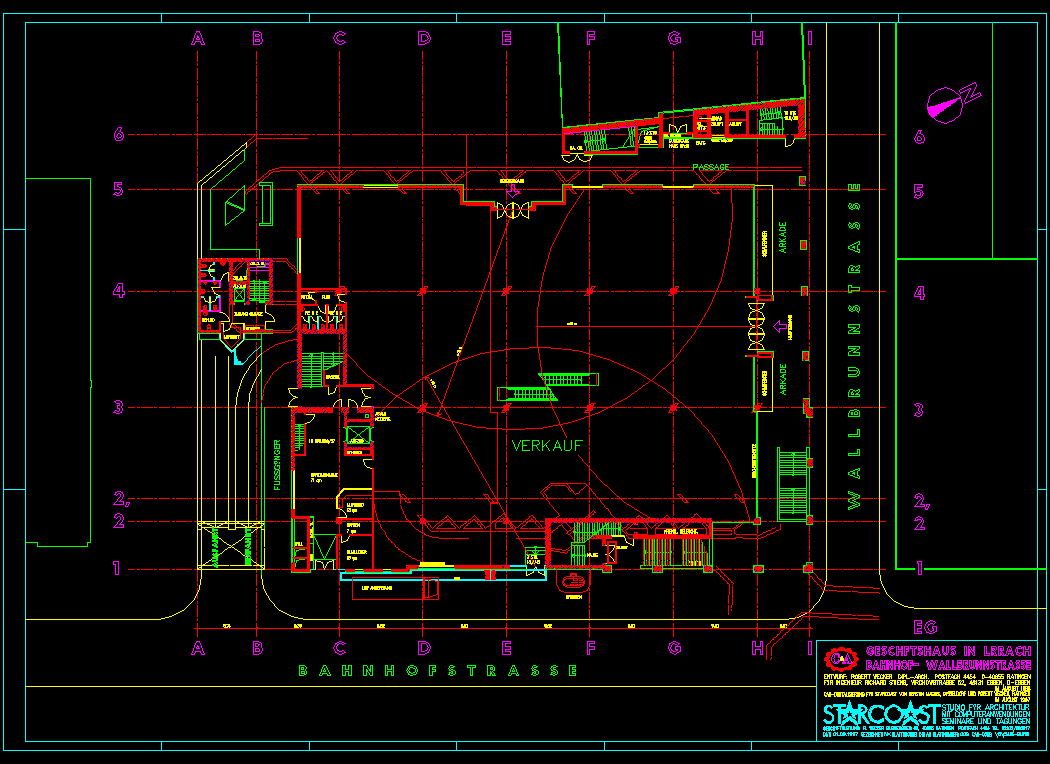This screenshot has height=764, width=1050.
Task: Select the magenta EG floor label
Action: coord(925,627)
